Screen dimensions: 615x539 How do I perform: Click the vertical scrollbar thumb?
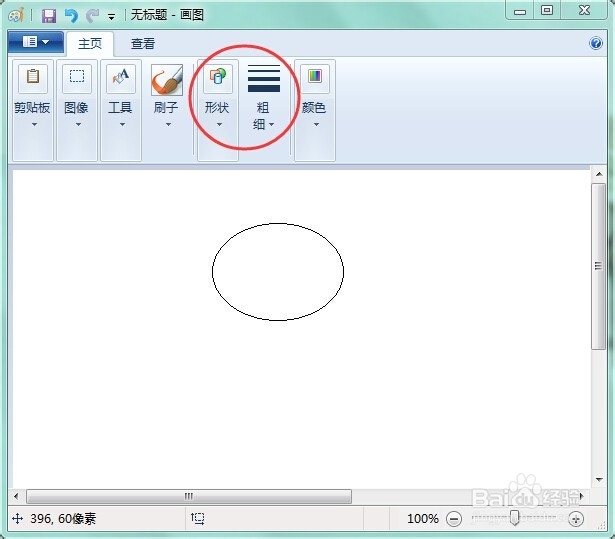pyautogui.click(x=599, y=266)
